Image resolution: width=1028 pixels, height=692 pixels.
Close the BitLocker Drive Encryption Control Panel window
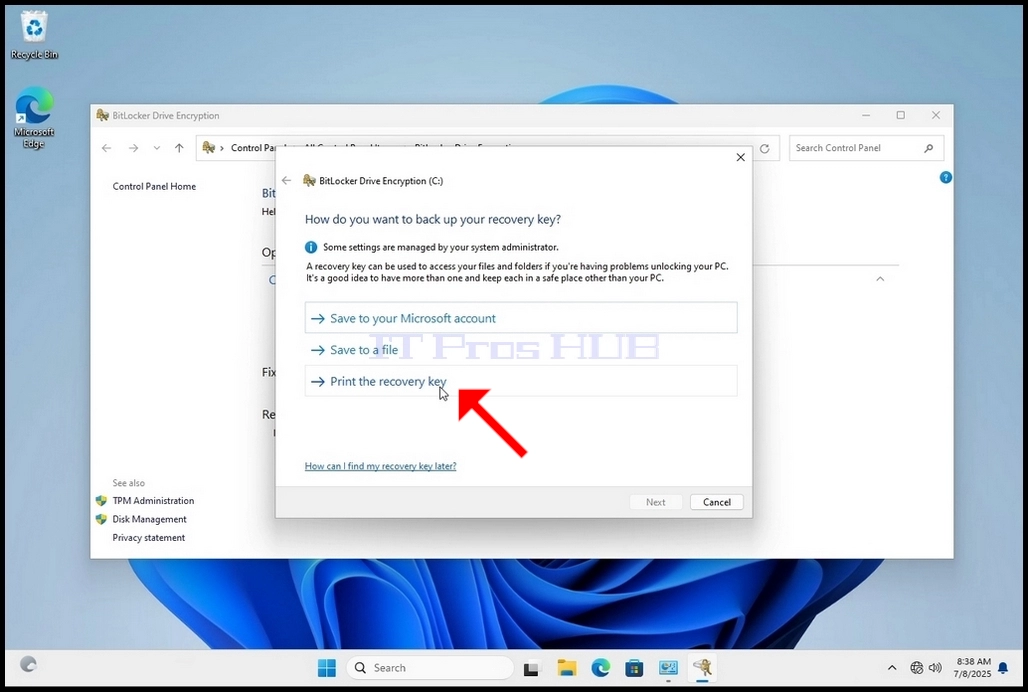click(x=936, y=115)
